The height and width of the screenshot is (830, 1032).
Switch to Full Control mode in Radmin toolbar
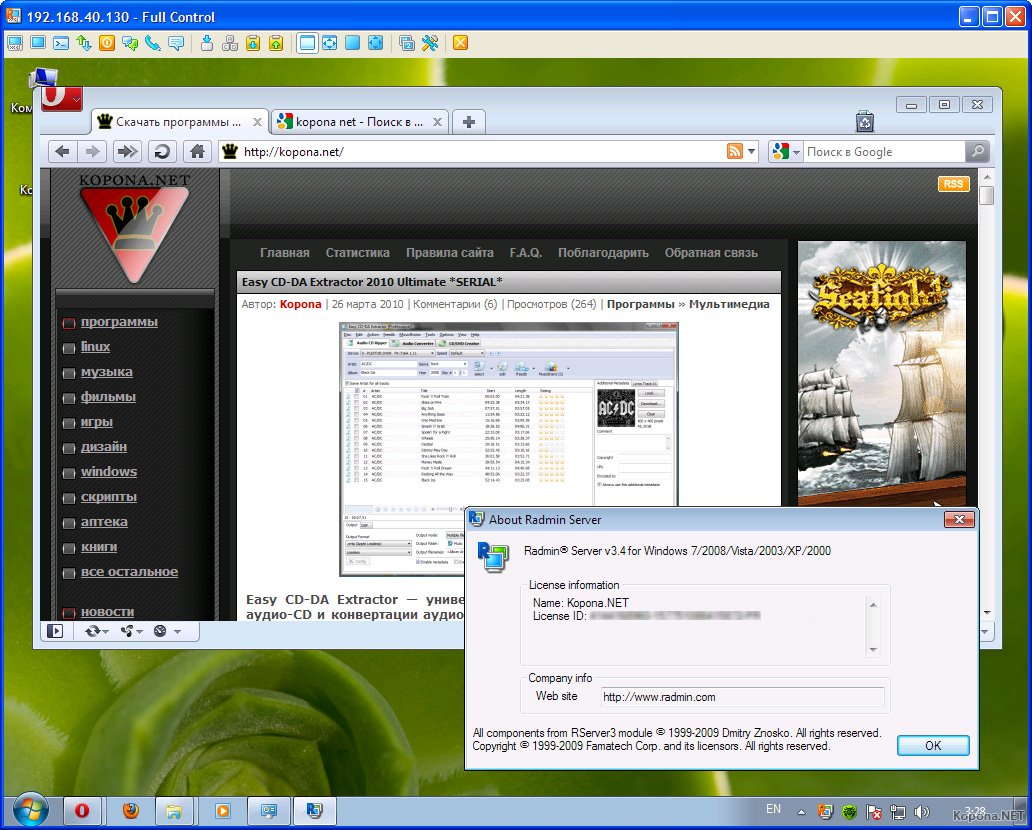[x=14, y=43]
